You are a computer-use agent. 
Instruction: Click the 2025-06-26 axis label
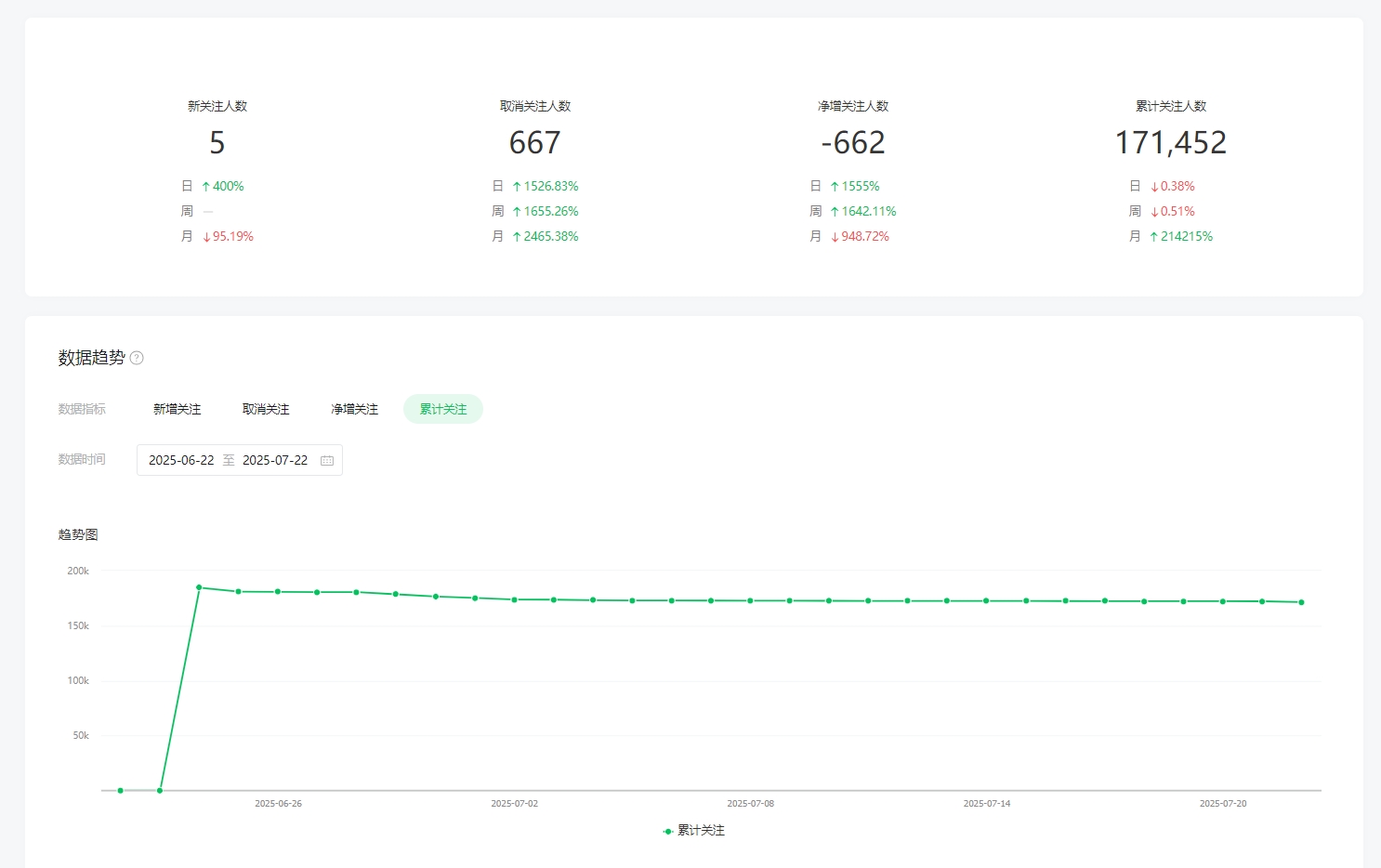[278, 804]
